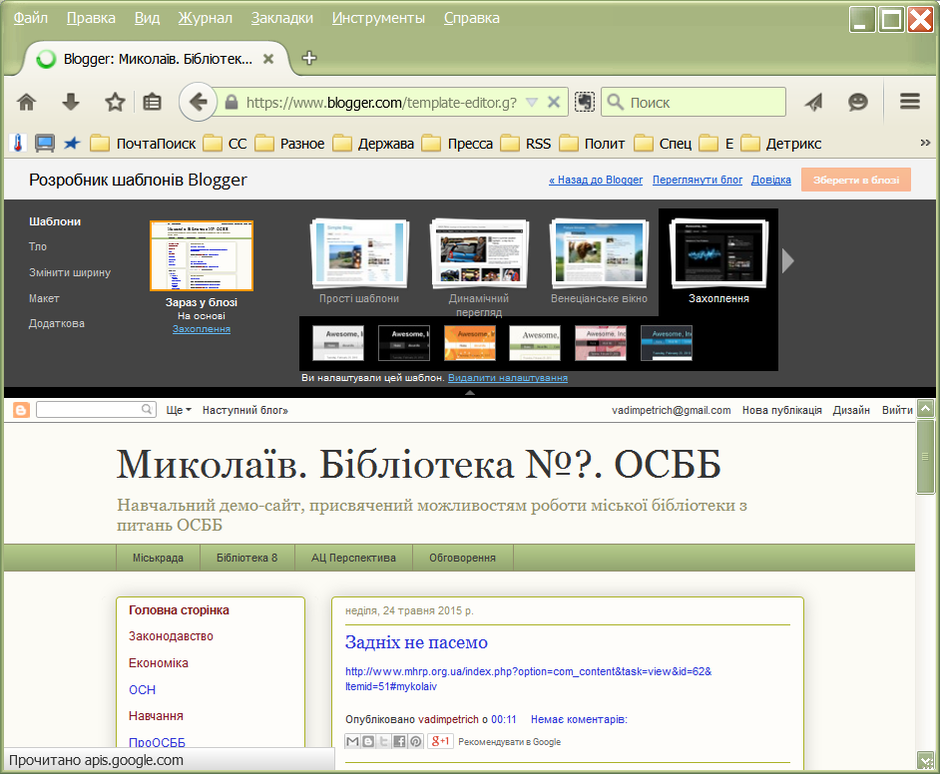
Task: Select Тло in the designer sidebar
Action: [x=38, y=246]
